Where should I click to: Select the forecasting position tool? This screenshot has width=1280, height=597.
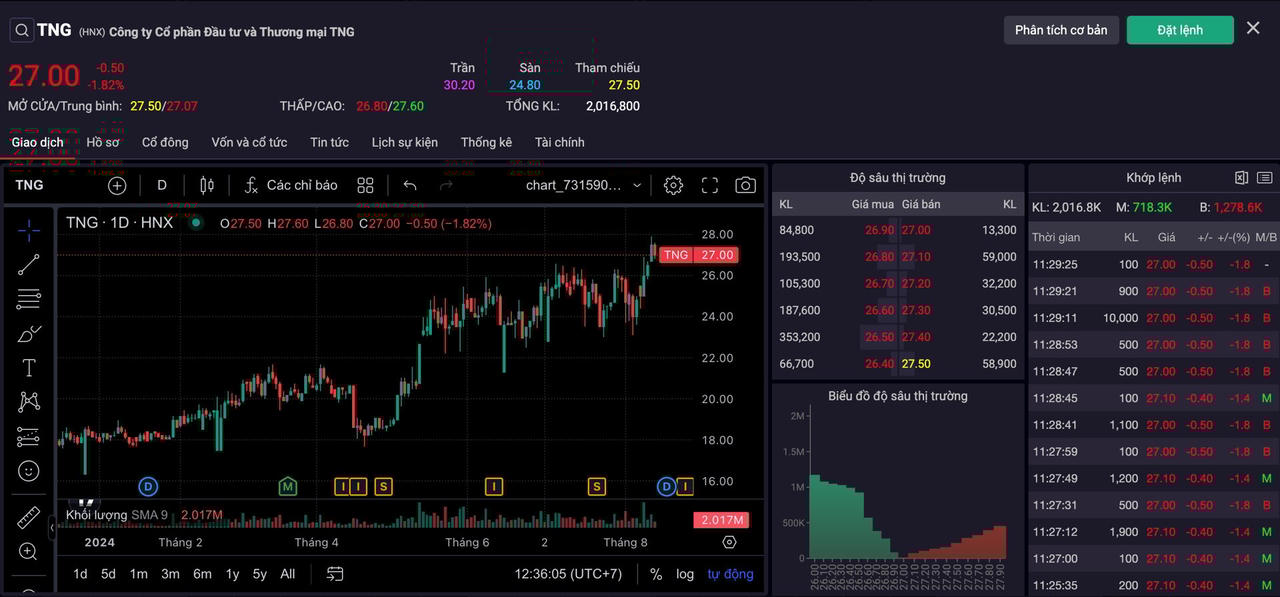pyautogui.click(x=29, y=437)
